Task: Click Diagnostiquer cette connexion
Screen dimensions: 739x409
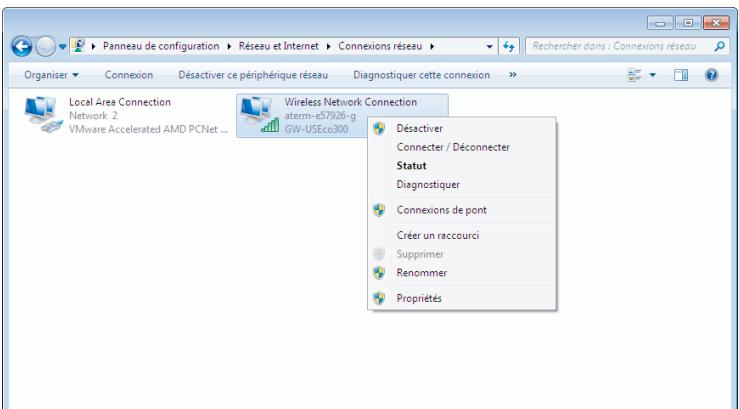Action: (421, 75)
